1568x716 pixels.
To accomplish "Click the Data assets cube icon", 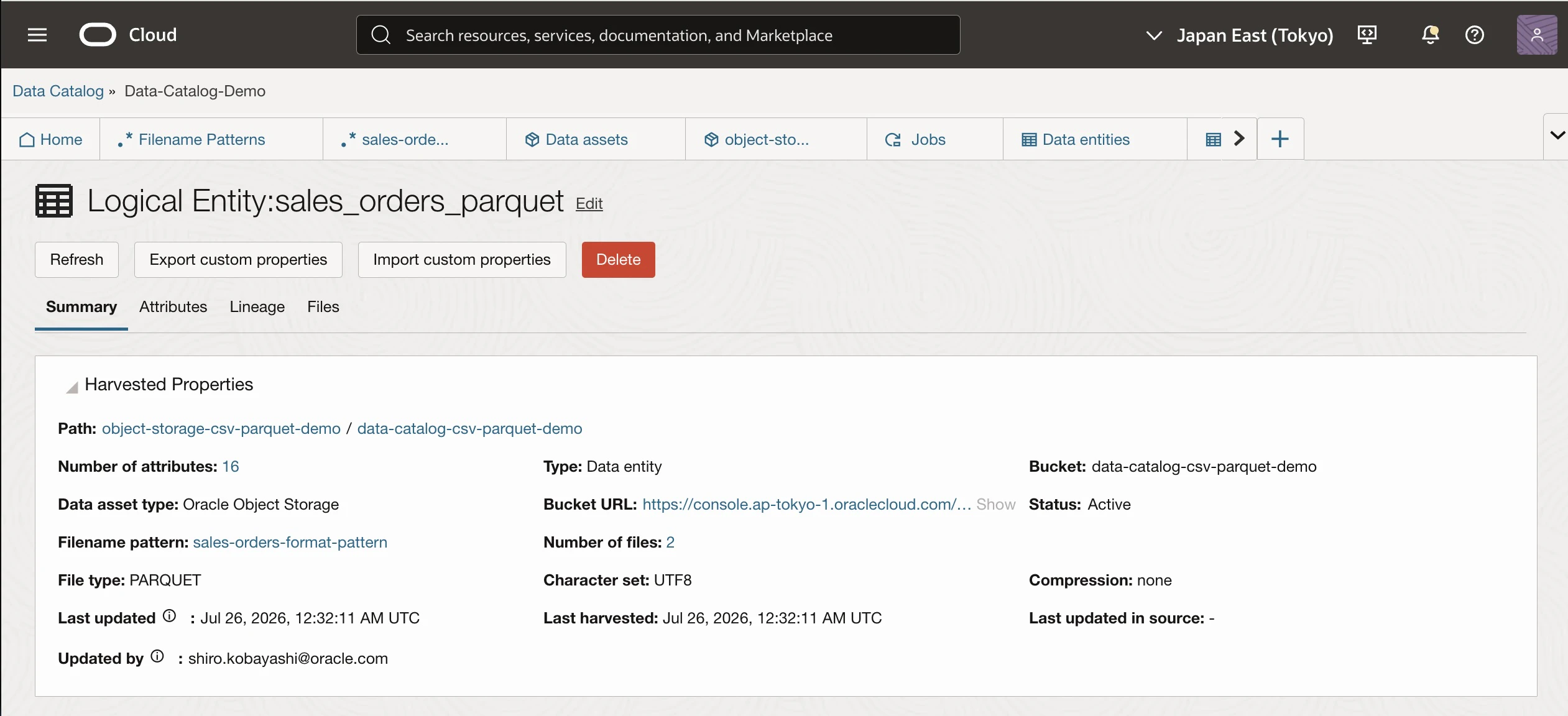I will [x=532, y=140].
